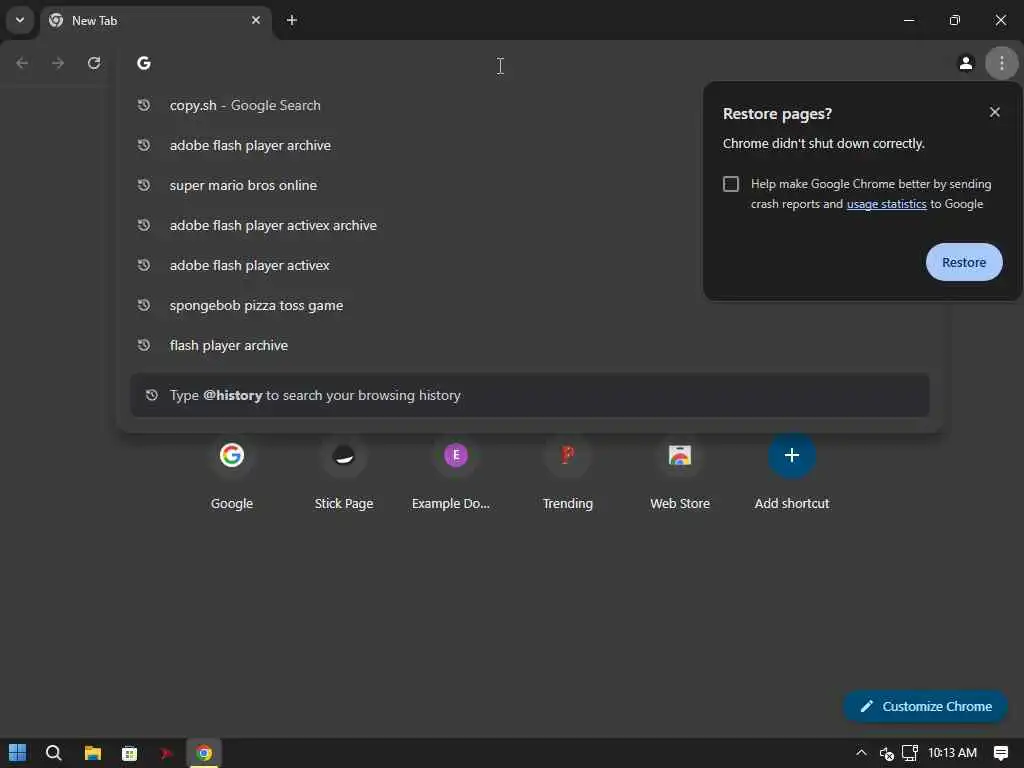The width and height of the screenshot is (1024, 768).
Task: Click the Chrome taskbar icon
Action: (x=204, y=753)
